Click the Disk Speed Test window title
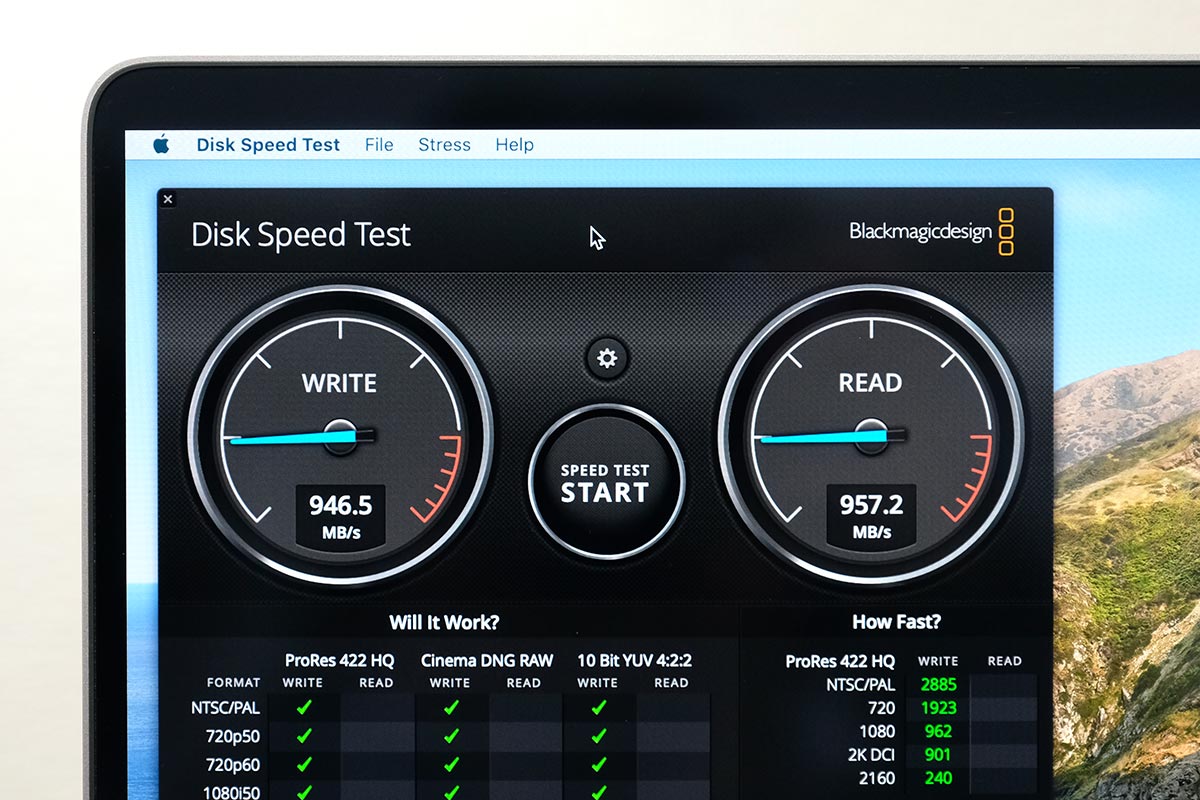This screenshot has width=1200, height=800. (301, 235)
